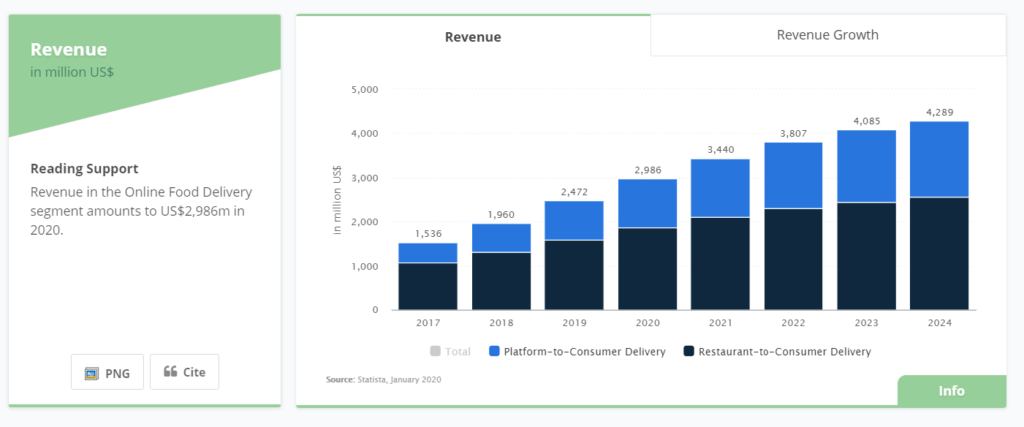Image resolution: width=1024 pixels, height=427 pixels.
Task: Click the PNG image icon
Action: click(92, 372)
